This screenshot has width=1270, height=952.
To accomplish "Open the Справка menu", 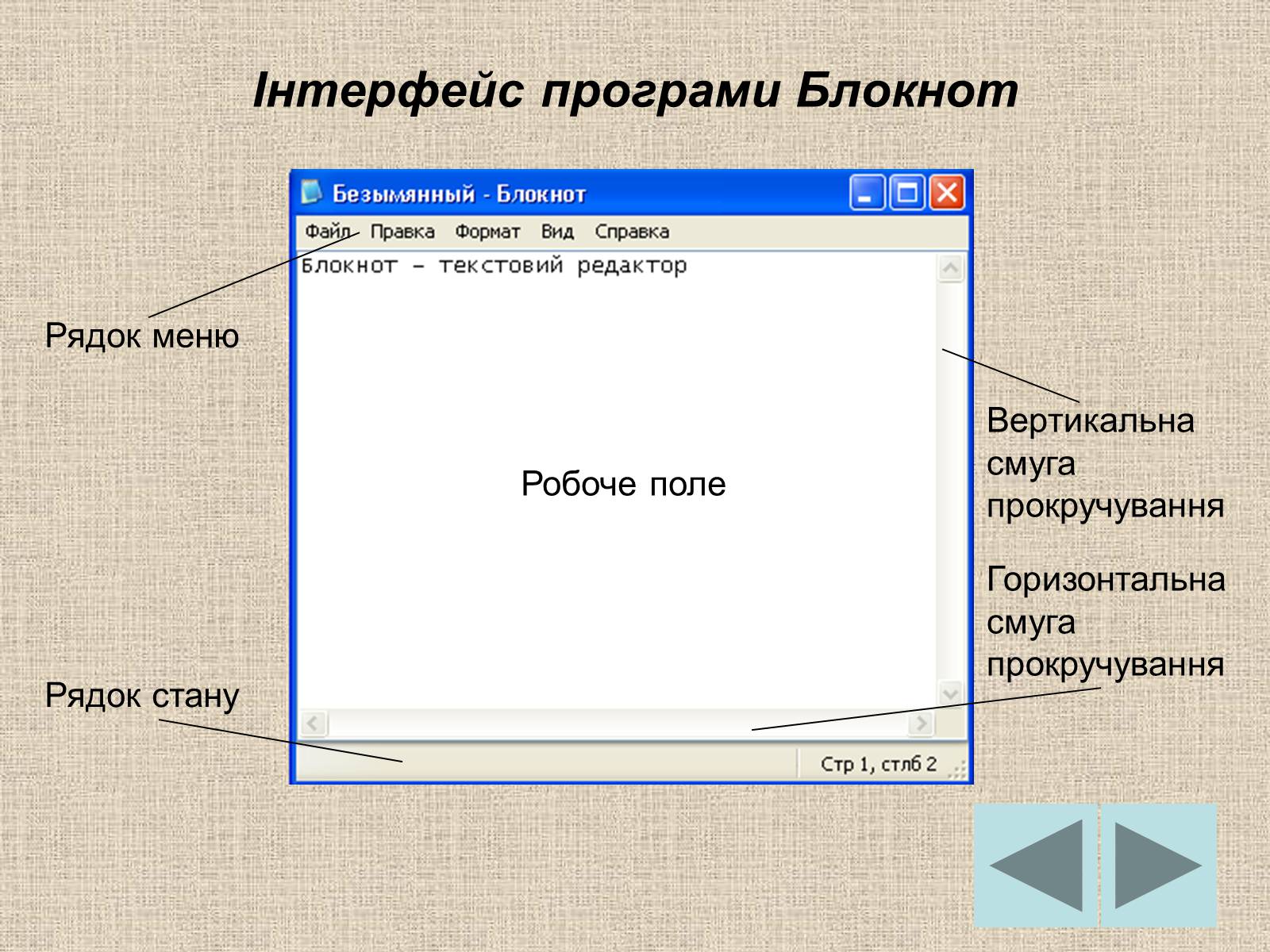I will tap(632, 232).
